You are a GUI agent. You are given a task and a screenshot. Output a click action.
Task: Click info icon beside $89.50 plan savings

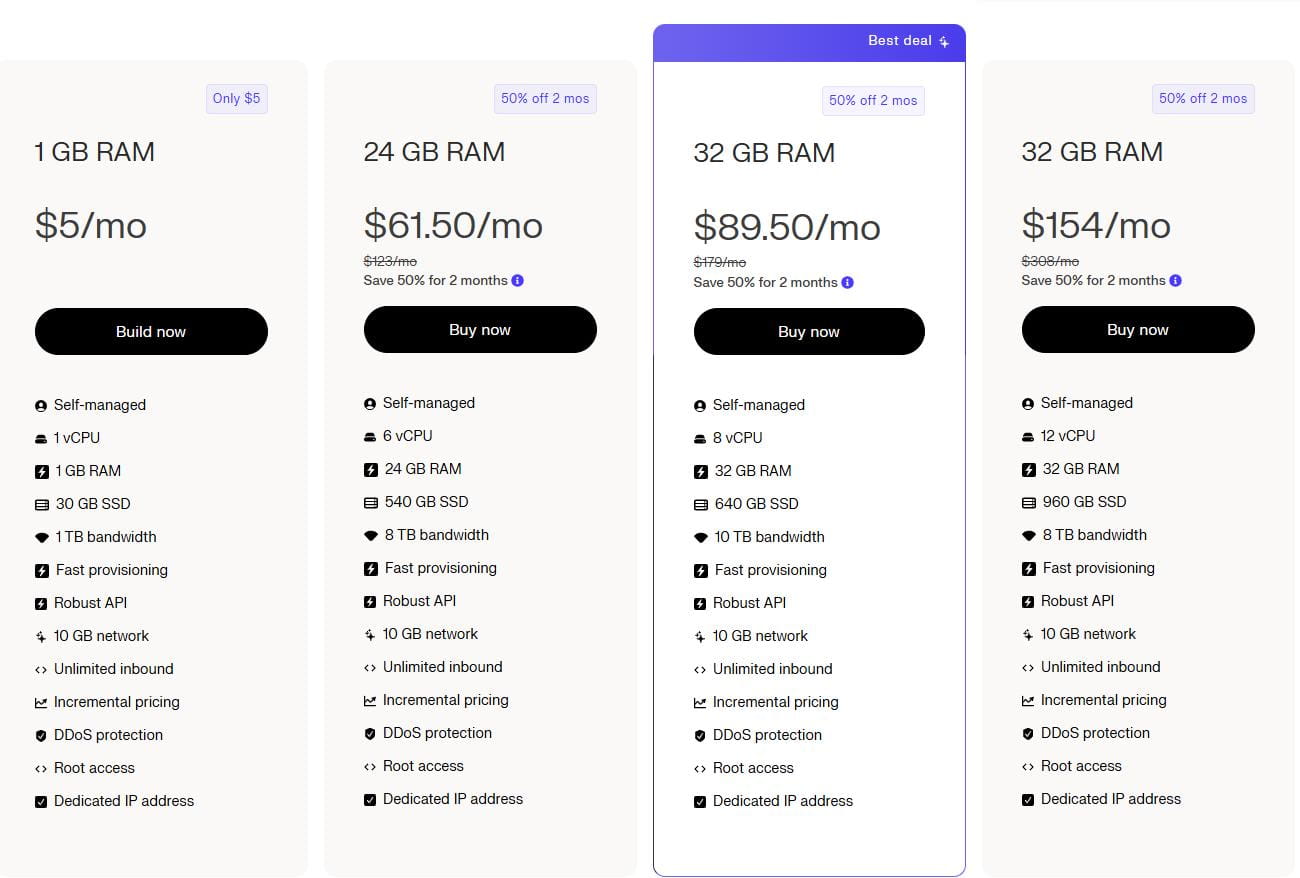coord(847,283)
